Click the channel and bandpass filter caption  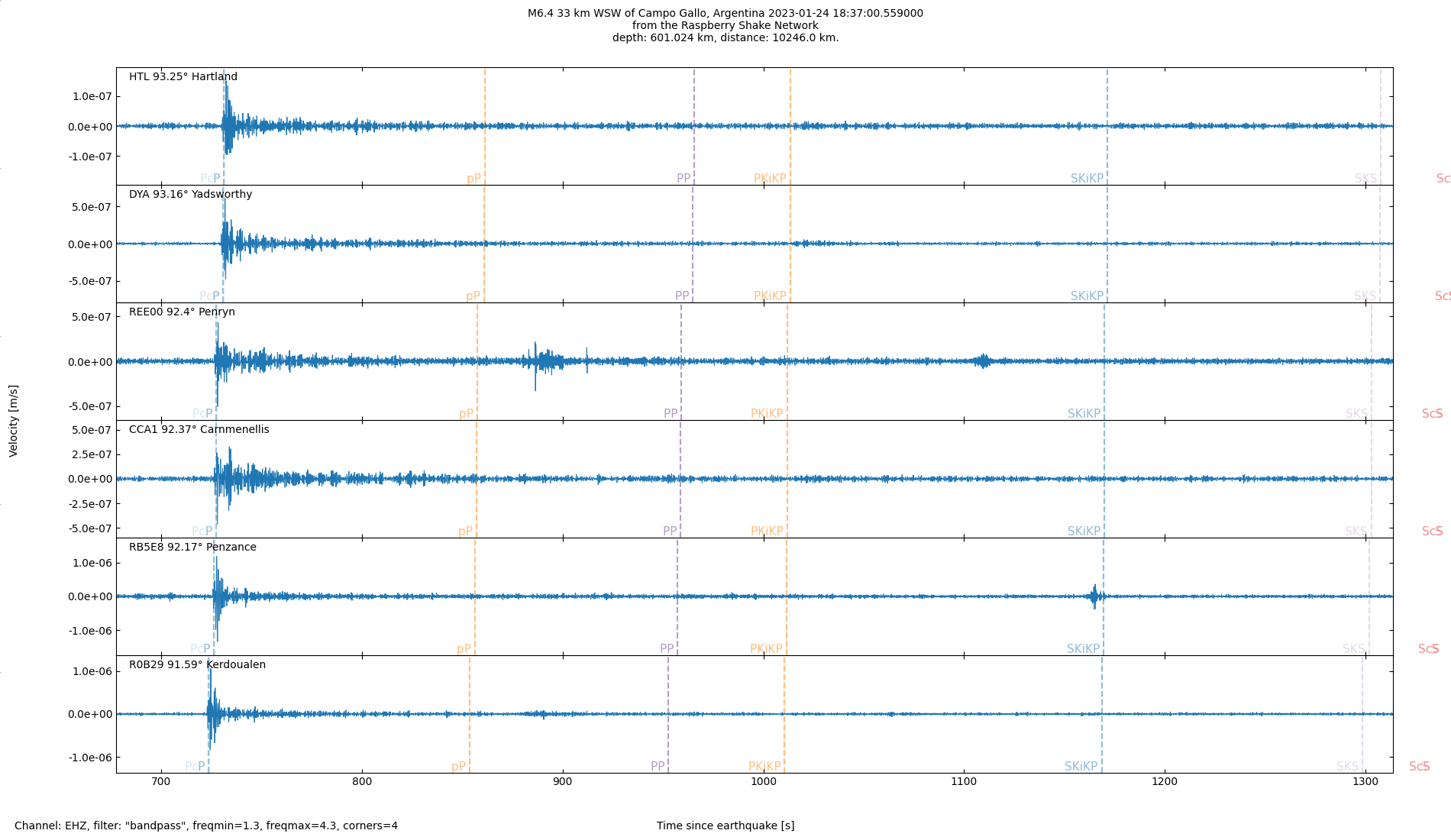click(206, 825)
